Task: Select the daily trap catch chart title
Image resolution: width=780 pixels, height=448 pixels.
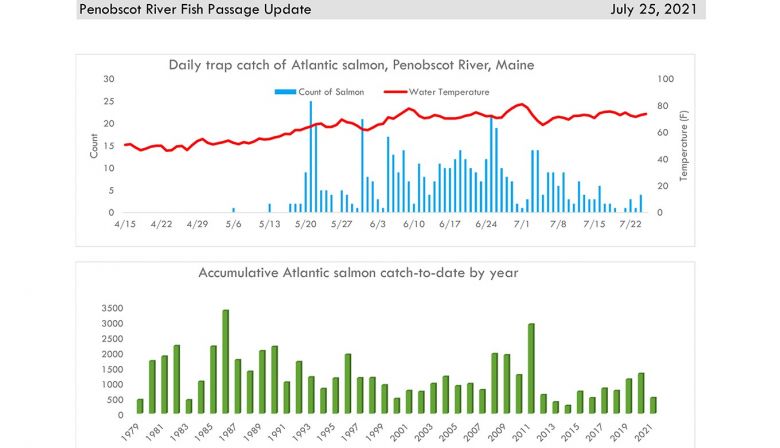Action: pos(351,65)
